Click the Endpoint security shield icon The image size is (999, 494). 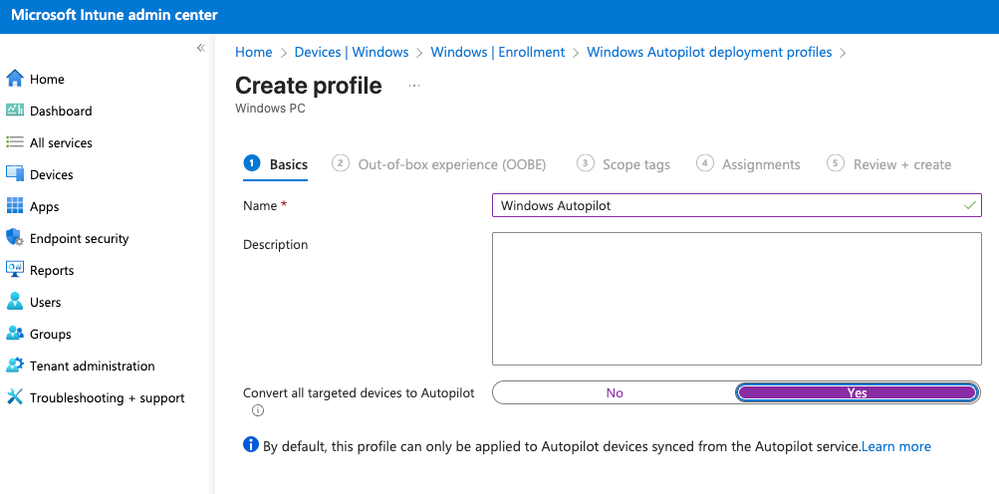[15, 238]
